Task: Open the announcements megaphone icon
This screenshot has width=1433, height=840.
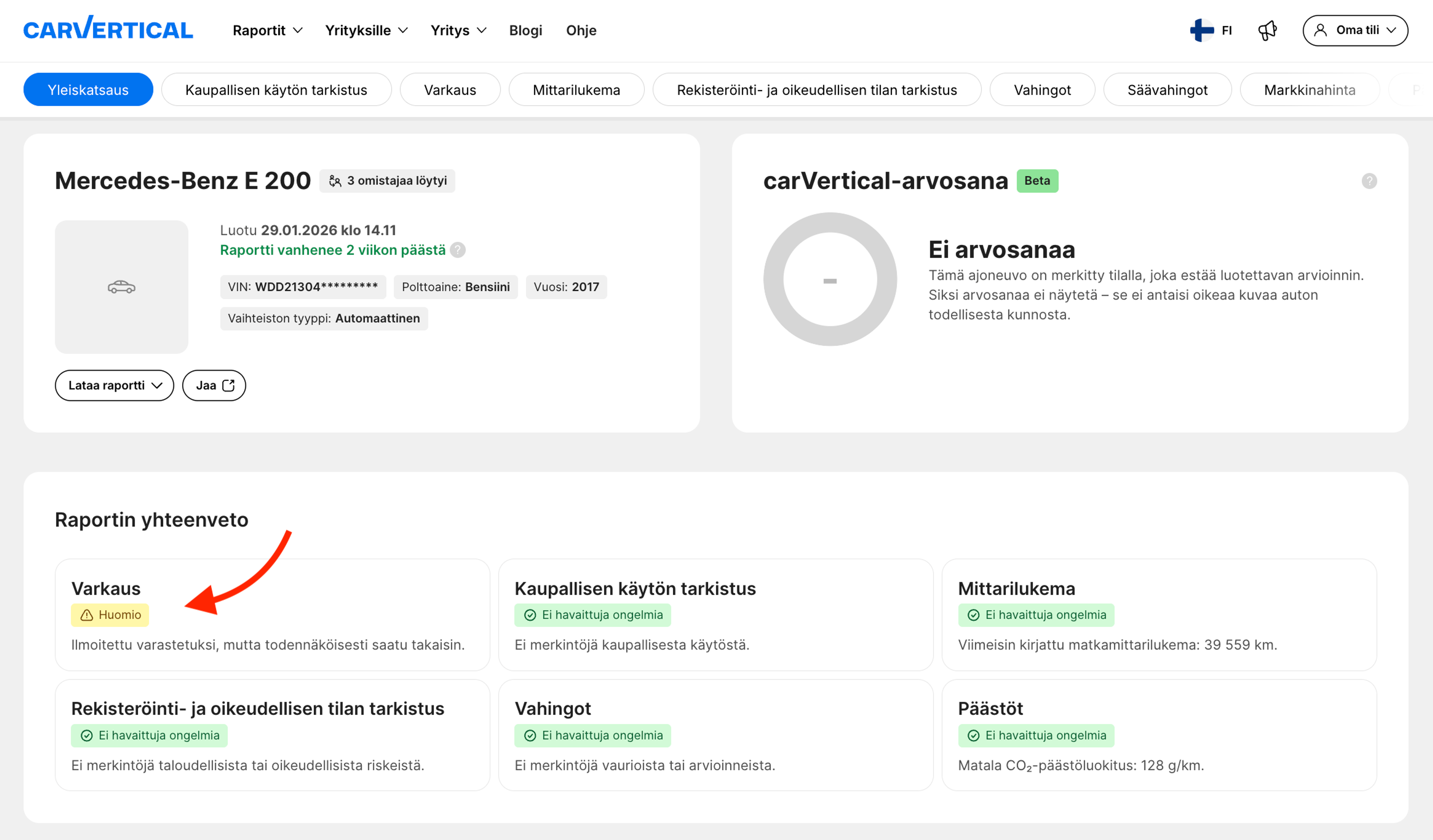Action: (x=1267, y=30)
